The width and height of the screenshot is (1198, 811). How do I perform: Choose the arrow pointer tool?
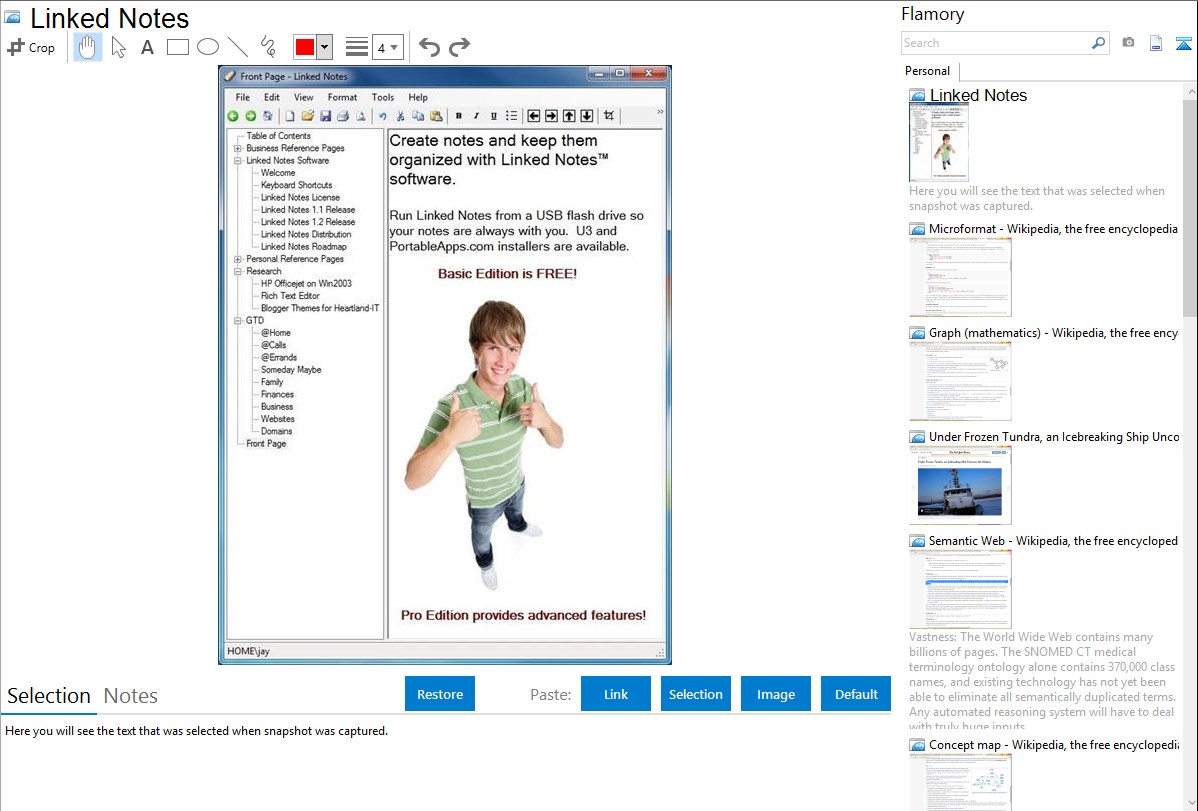(118, 47)
